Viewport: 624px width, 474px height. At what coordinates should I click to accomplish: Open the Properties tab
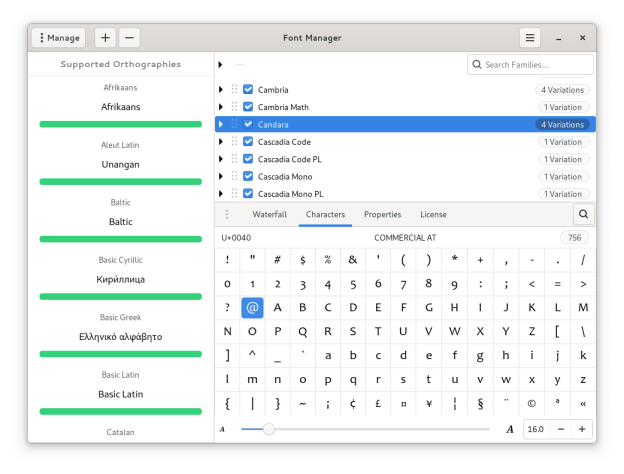[x=382, y=215]
